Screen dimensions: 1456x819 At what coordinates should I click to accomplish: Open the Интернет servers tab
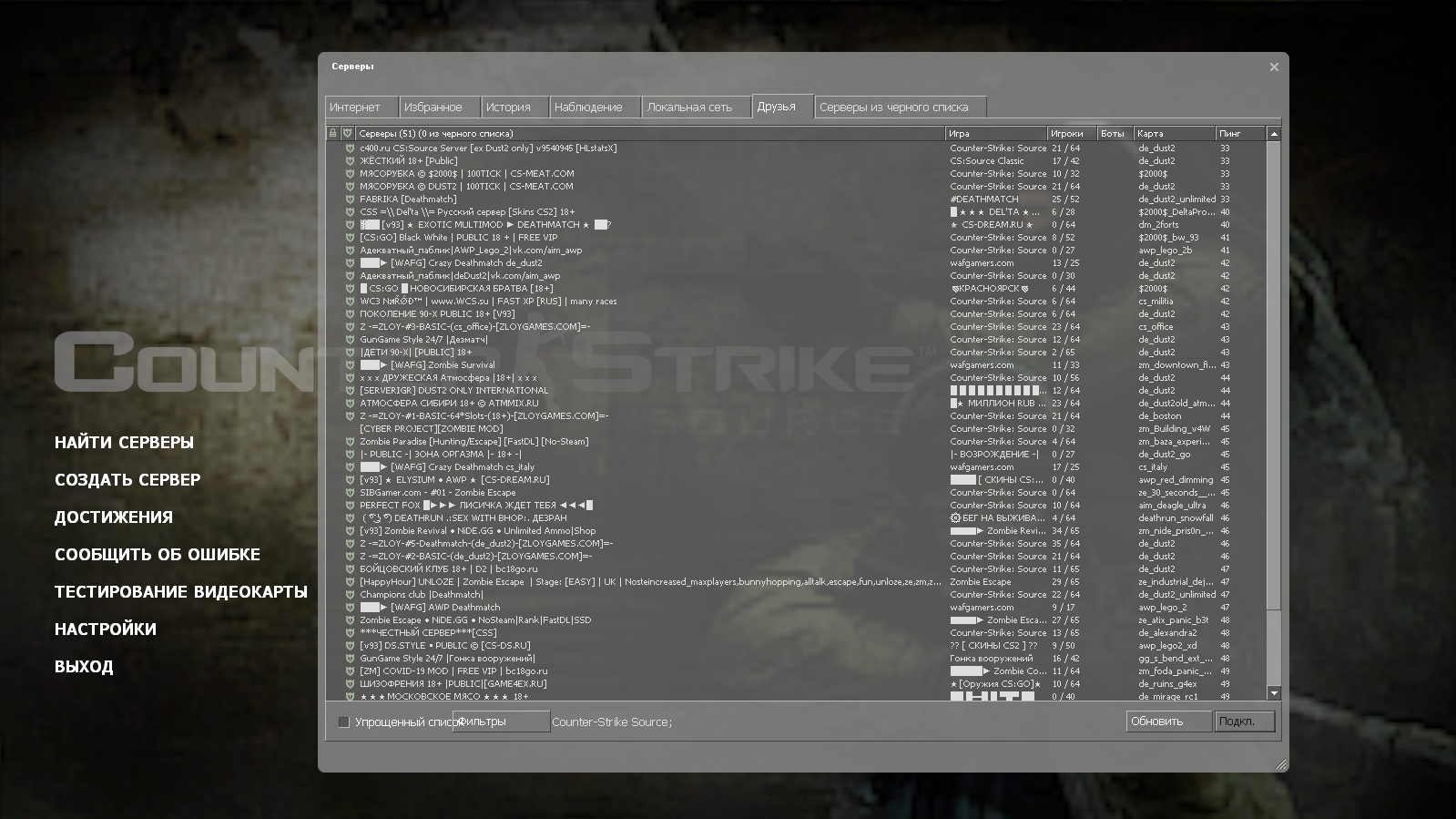[361, 107]
